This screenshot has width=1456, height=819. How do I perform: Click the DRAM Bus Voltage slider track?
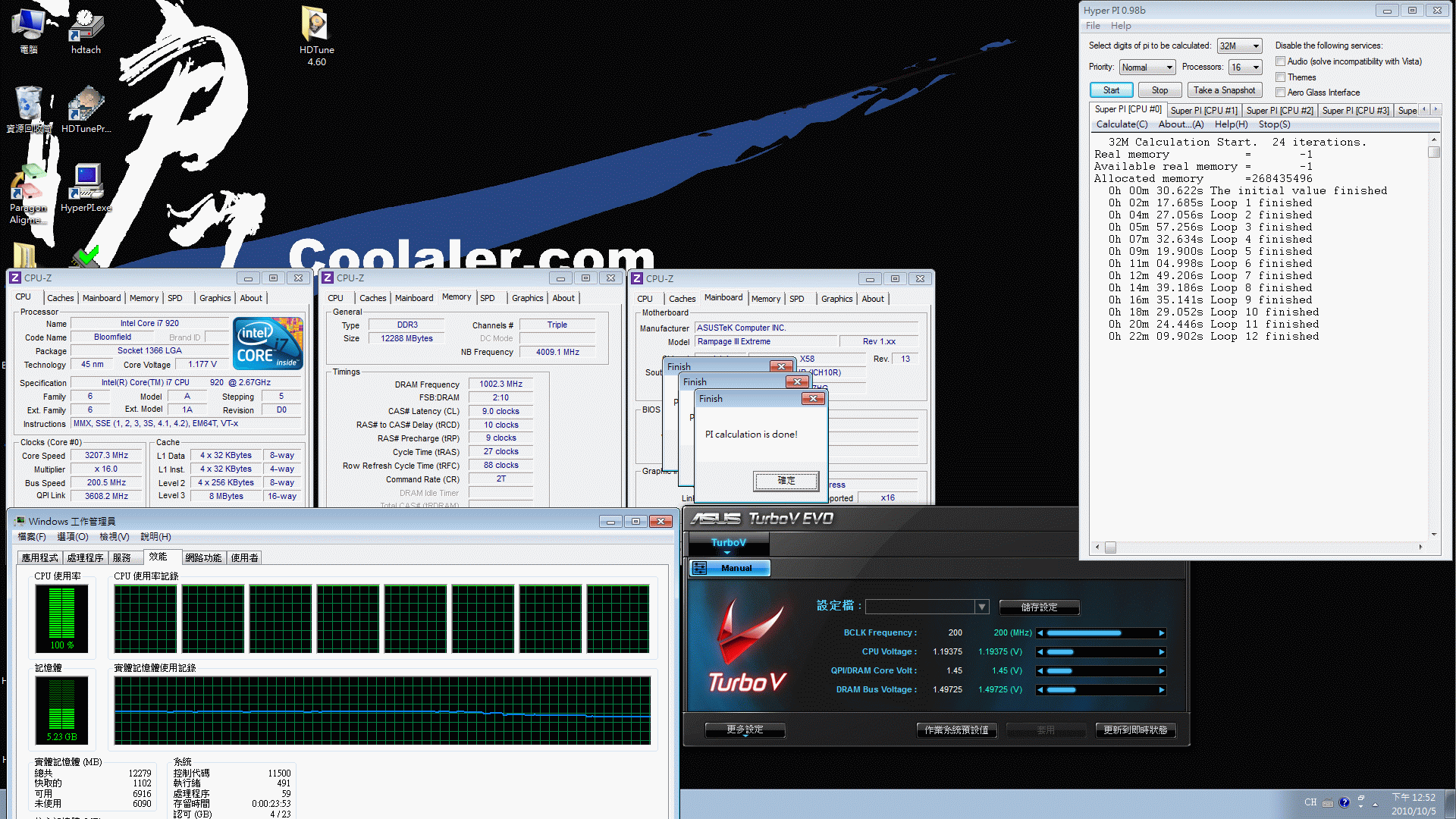1100,690
